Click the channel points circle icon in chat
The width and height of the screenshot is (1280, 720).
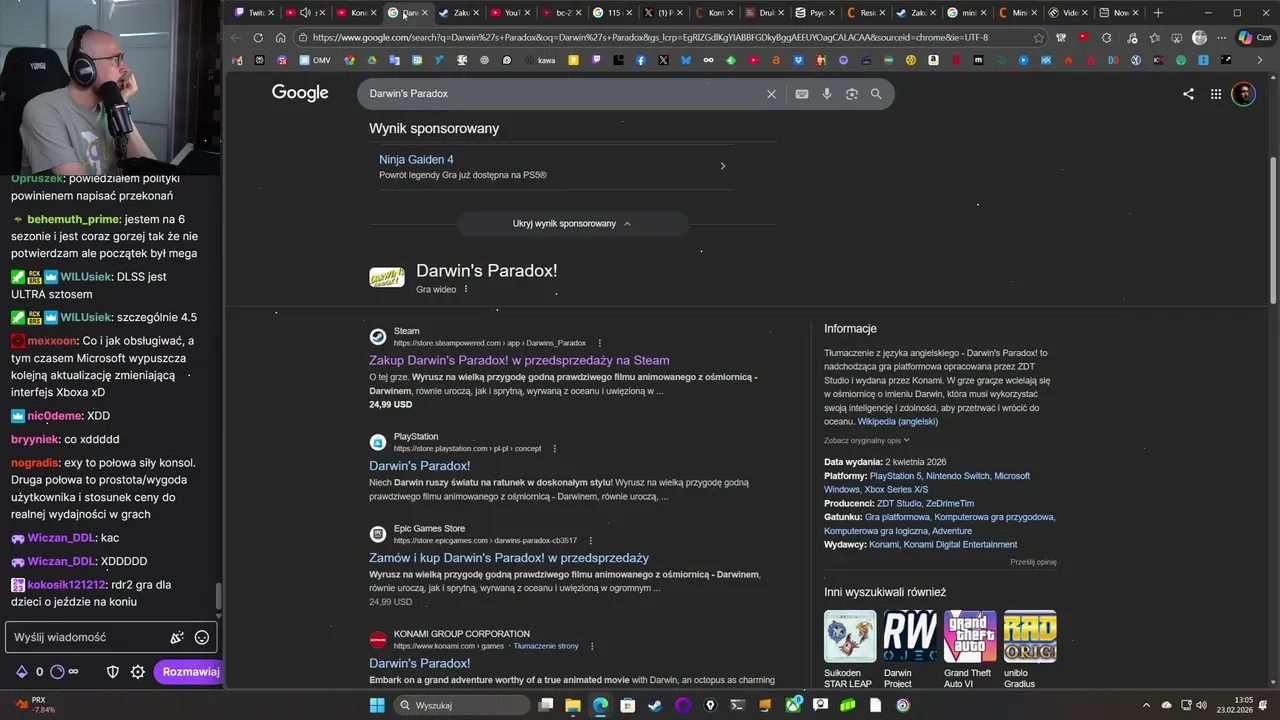coord(57,672)
